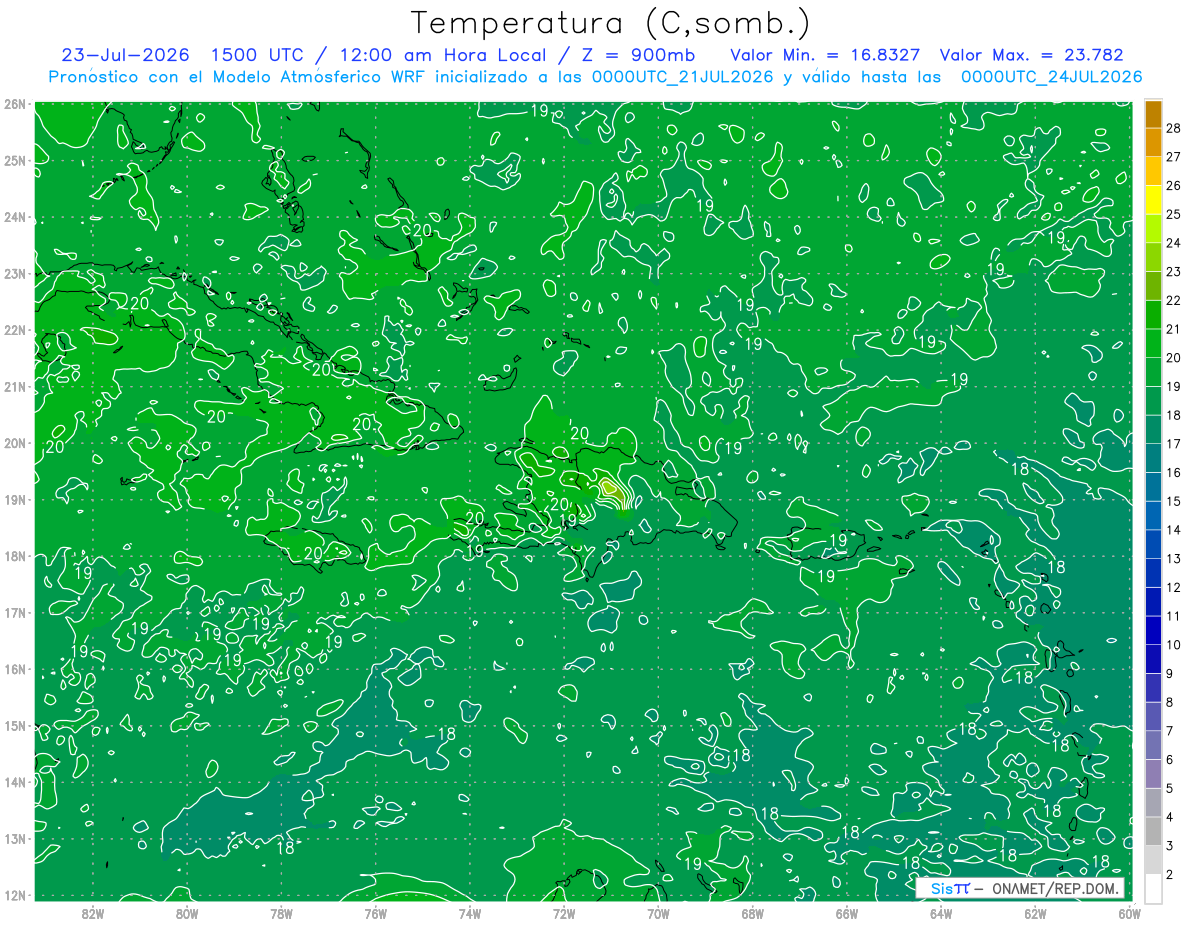Click the '22N' latitude axis label
The height and width of the screenshot is (927, 1200).
[x=14, y=330]
